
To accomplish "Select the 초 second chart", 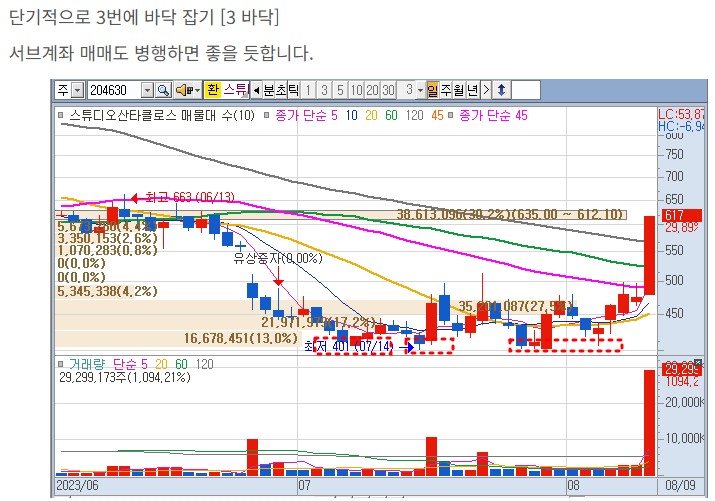I will pyautogui.click(x=281, y=90).
